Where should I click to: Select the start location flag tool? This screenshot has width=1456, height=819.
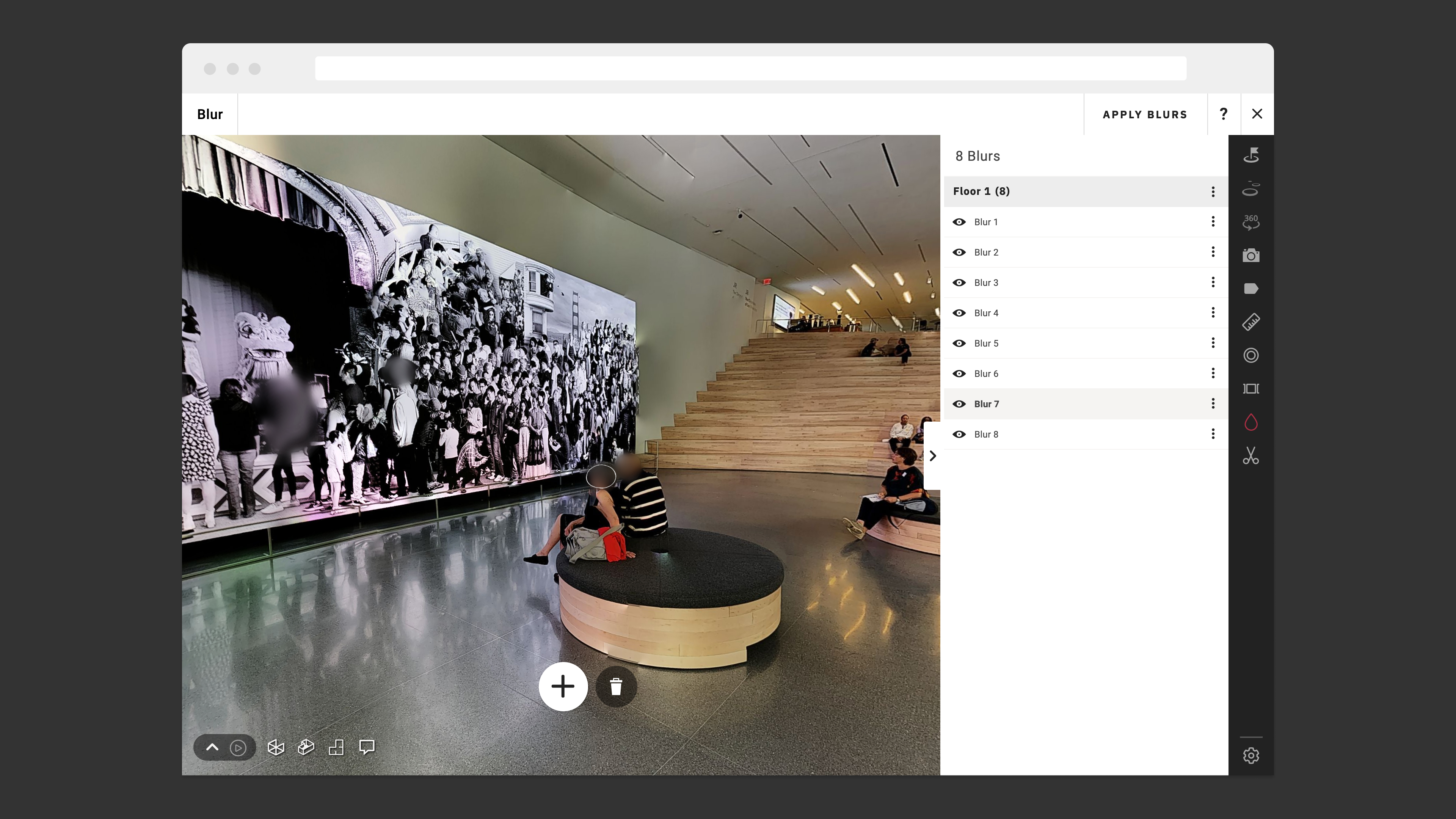1251,155
